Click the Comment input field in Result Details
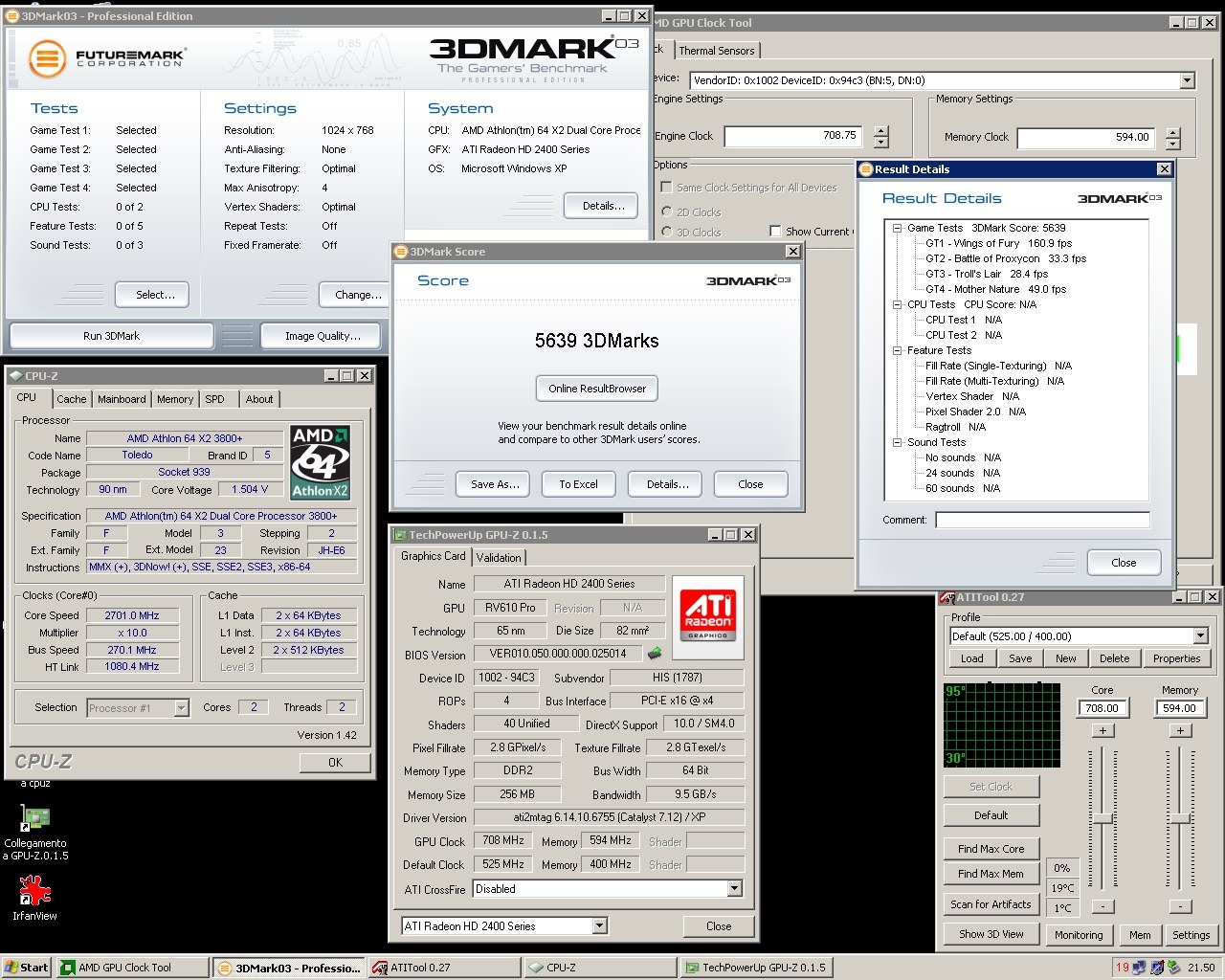Image resolution: width=1225 pixels, height=980 pixels. (x=1042, y=520)
